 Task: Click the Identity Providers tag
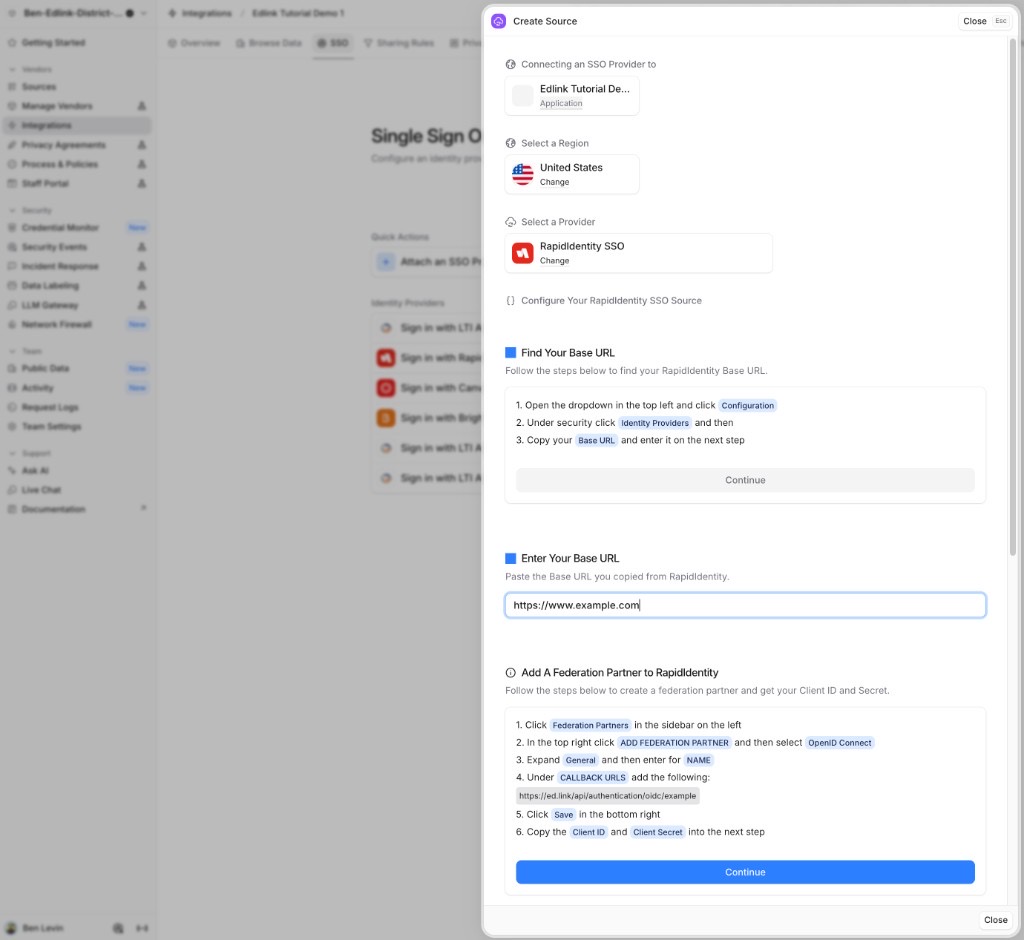pos(655,423)
